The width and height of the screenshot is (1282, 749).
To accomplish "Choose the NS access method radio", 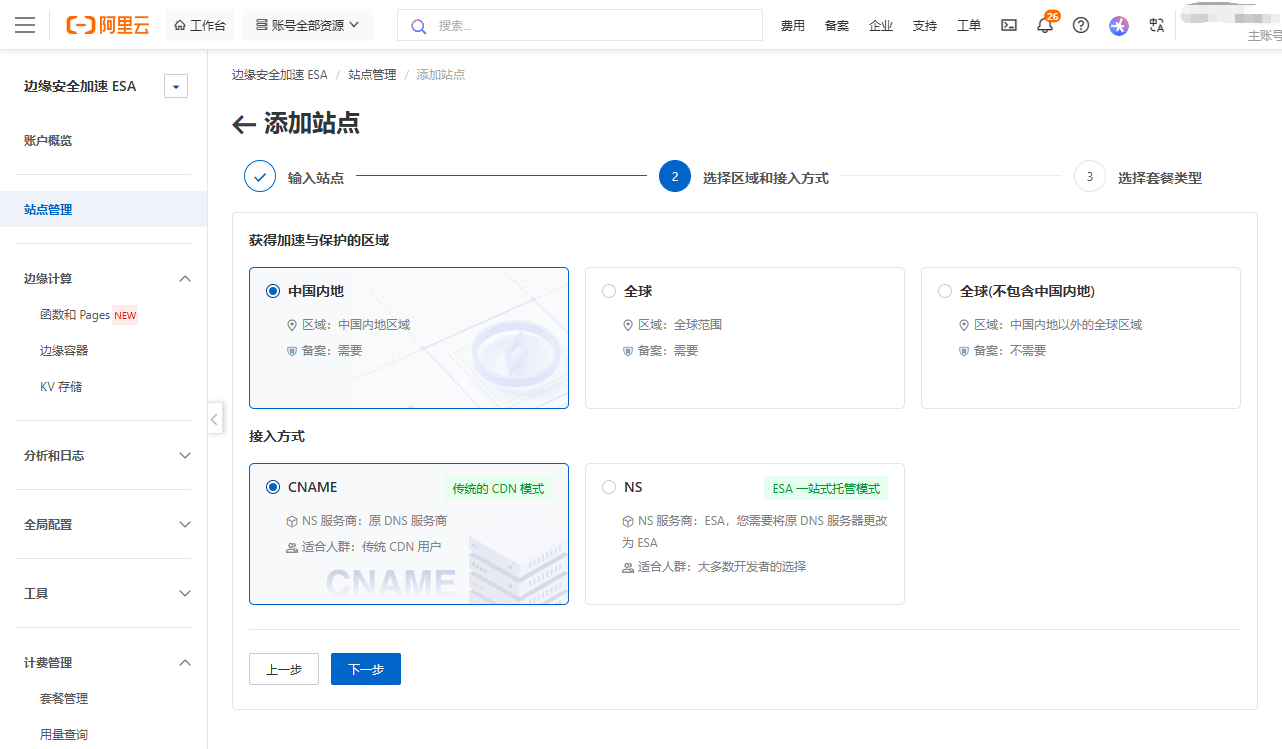I will coord(609,487).
